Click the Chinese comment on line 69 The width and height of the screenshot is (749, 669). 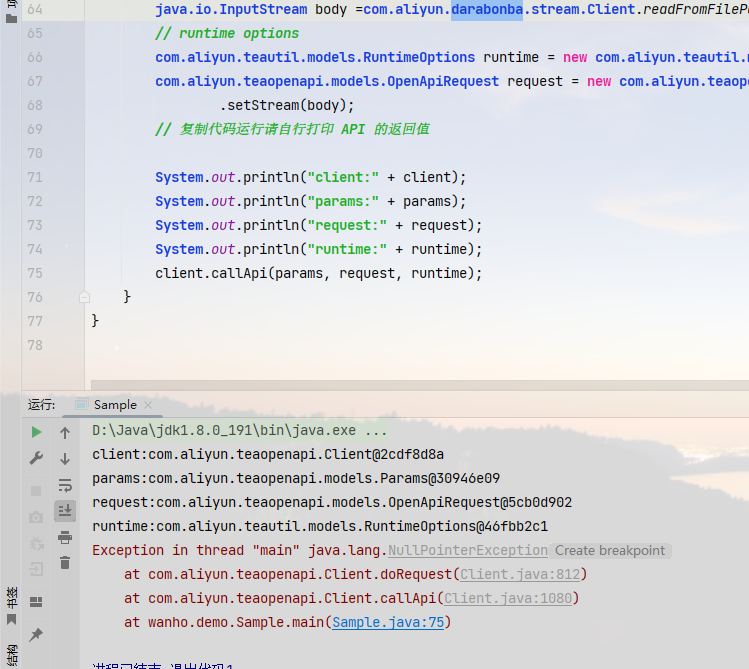(x=292, y=129)
